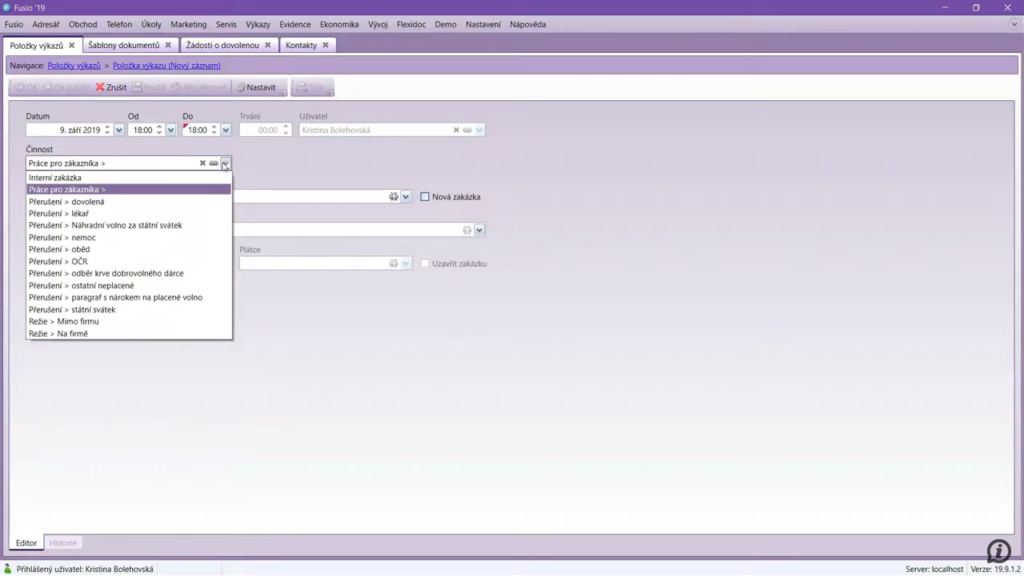The width and height of the screenshot is (1024, 576).
Task: Switch to the Žádosti o dovolenou tab
Action: (x=222, y=45)
